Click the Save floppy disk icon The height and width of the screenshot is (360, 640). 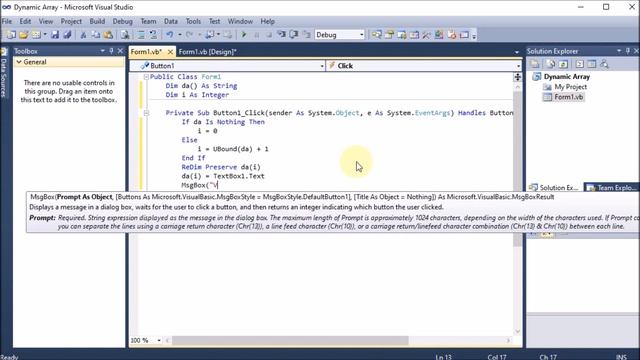click(x=55, y=35)
